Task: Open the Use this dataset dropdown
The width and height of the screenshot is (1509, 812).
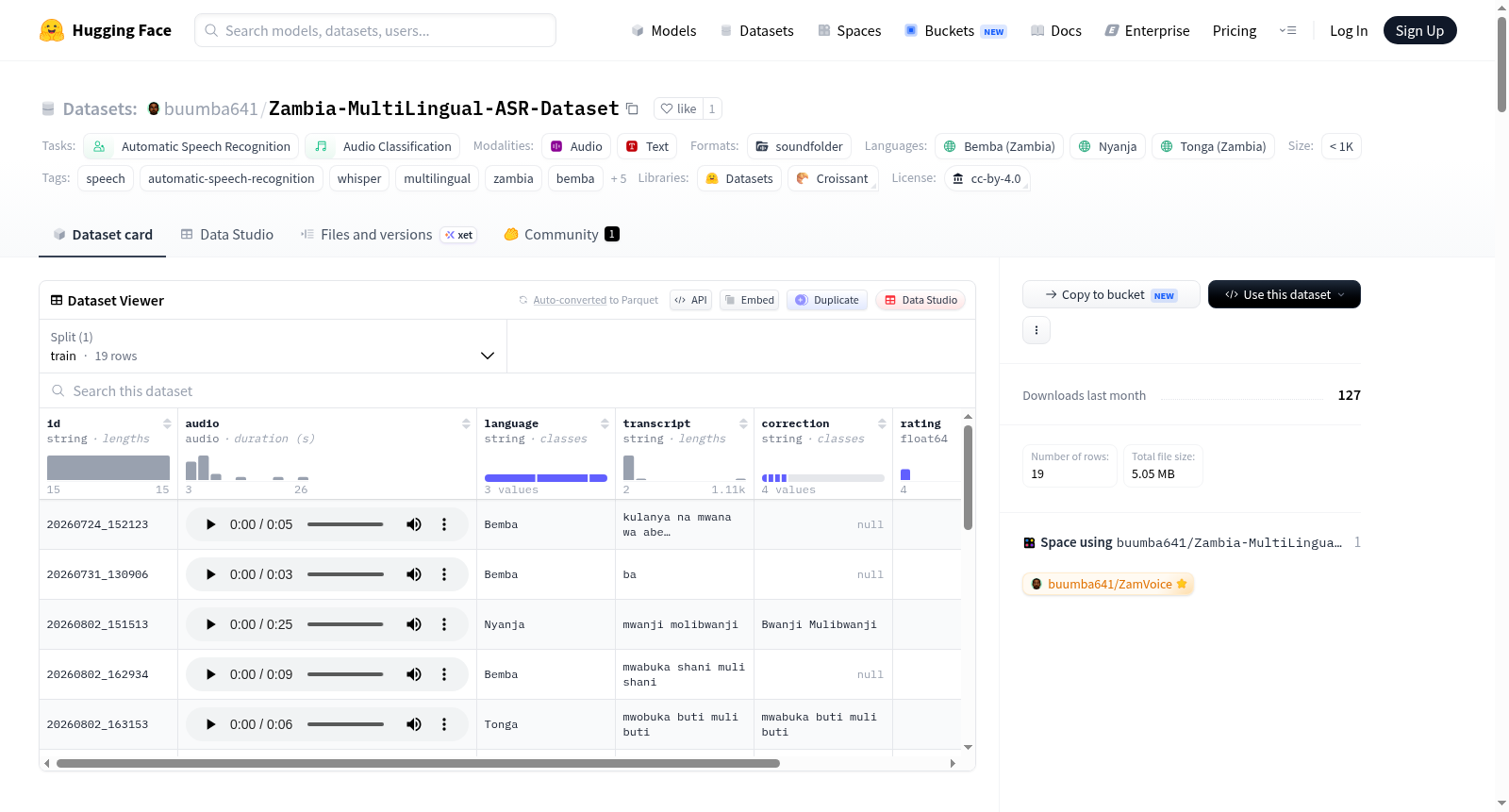Action: pos(1285,294)
